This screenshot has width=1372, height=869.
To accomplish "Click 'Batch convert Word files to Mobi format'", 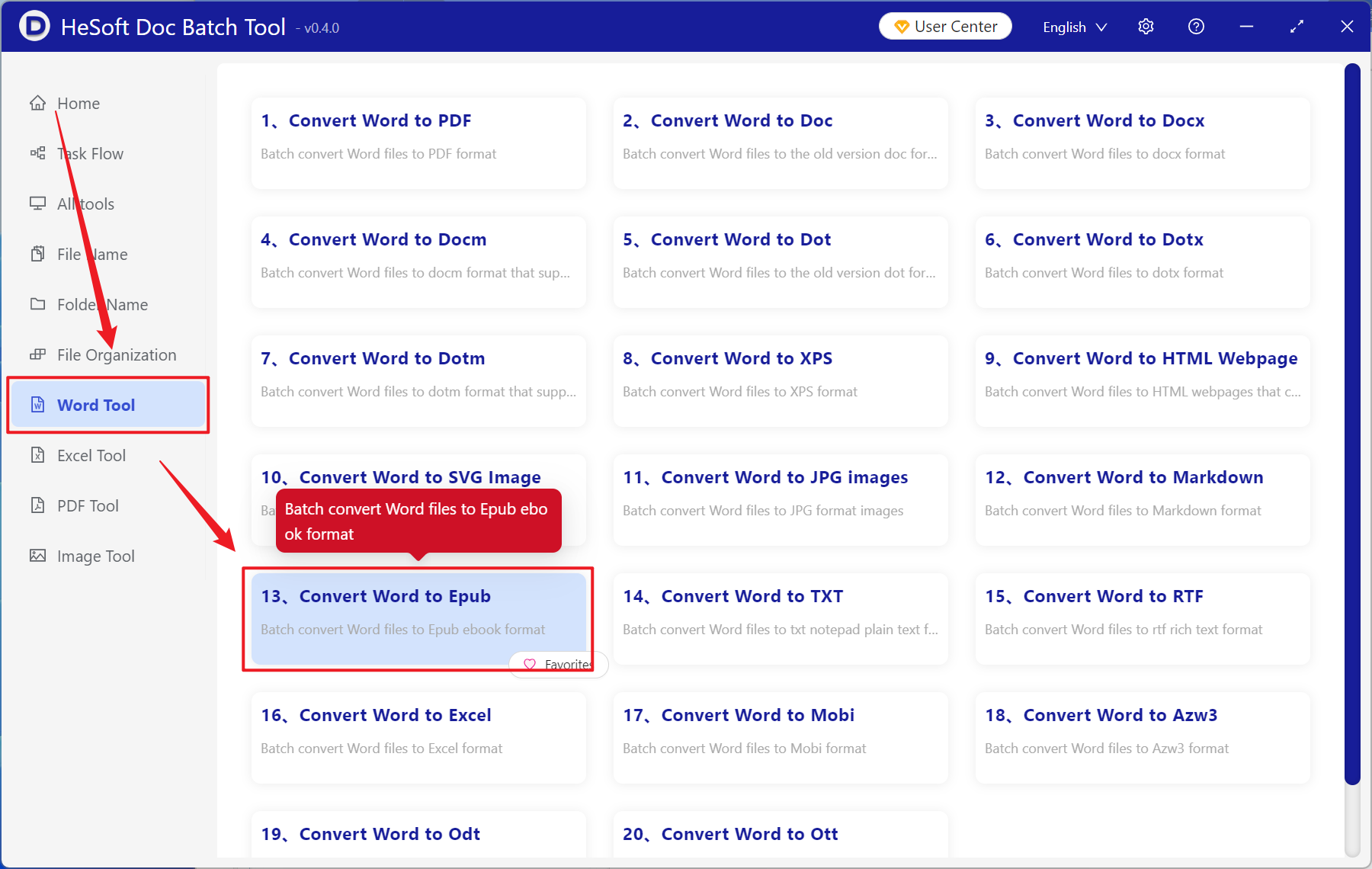I will tap(744, 749).
